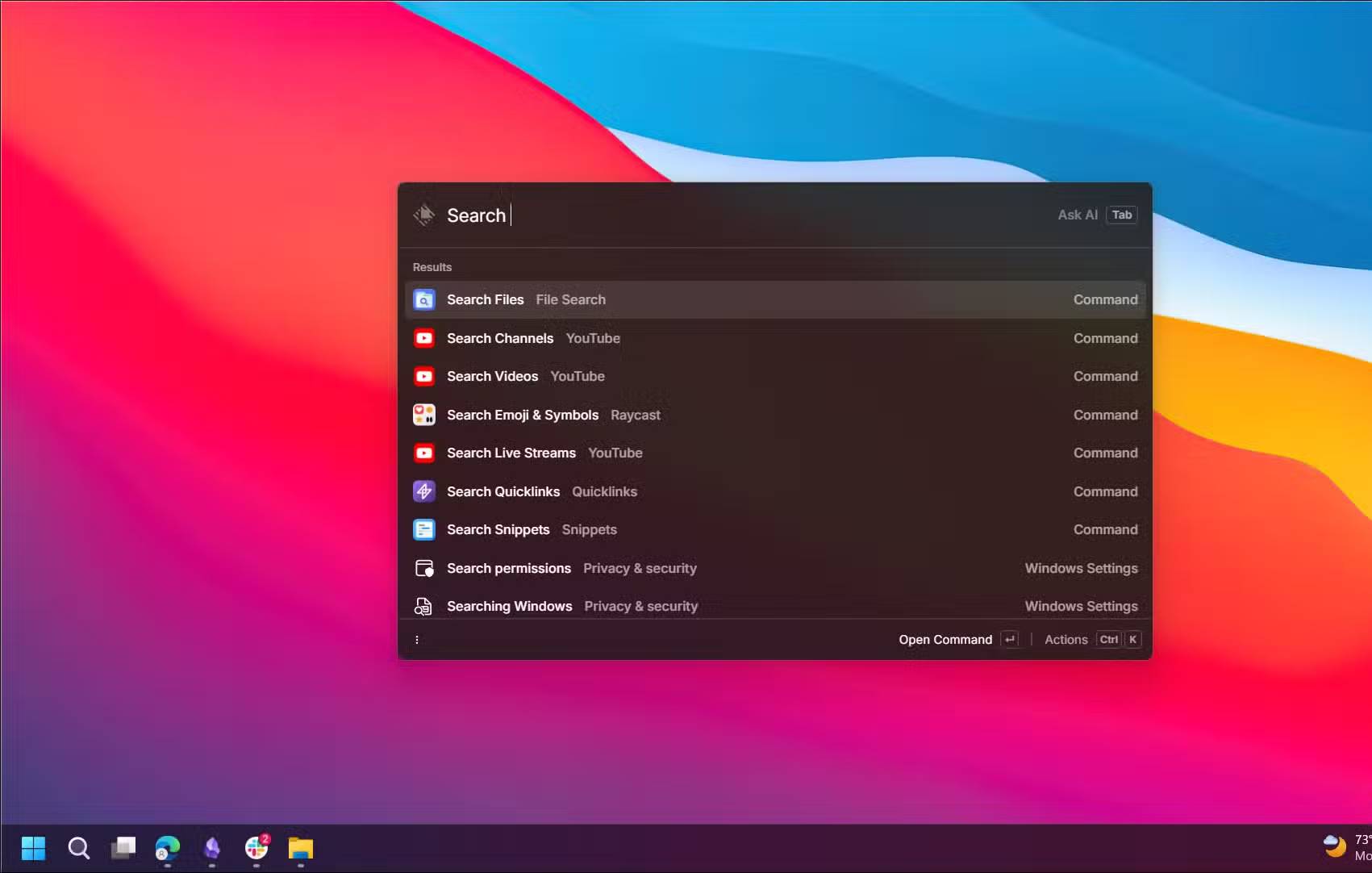Open Microsoft Edge from the taskbar

(x=167, y=848)
